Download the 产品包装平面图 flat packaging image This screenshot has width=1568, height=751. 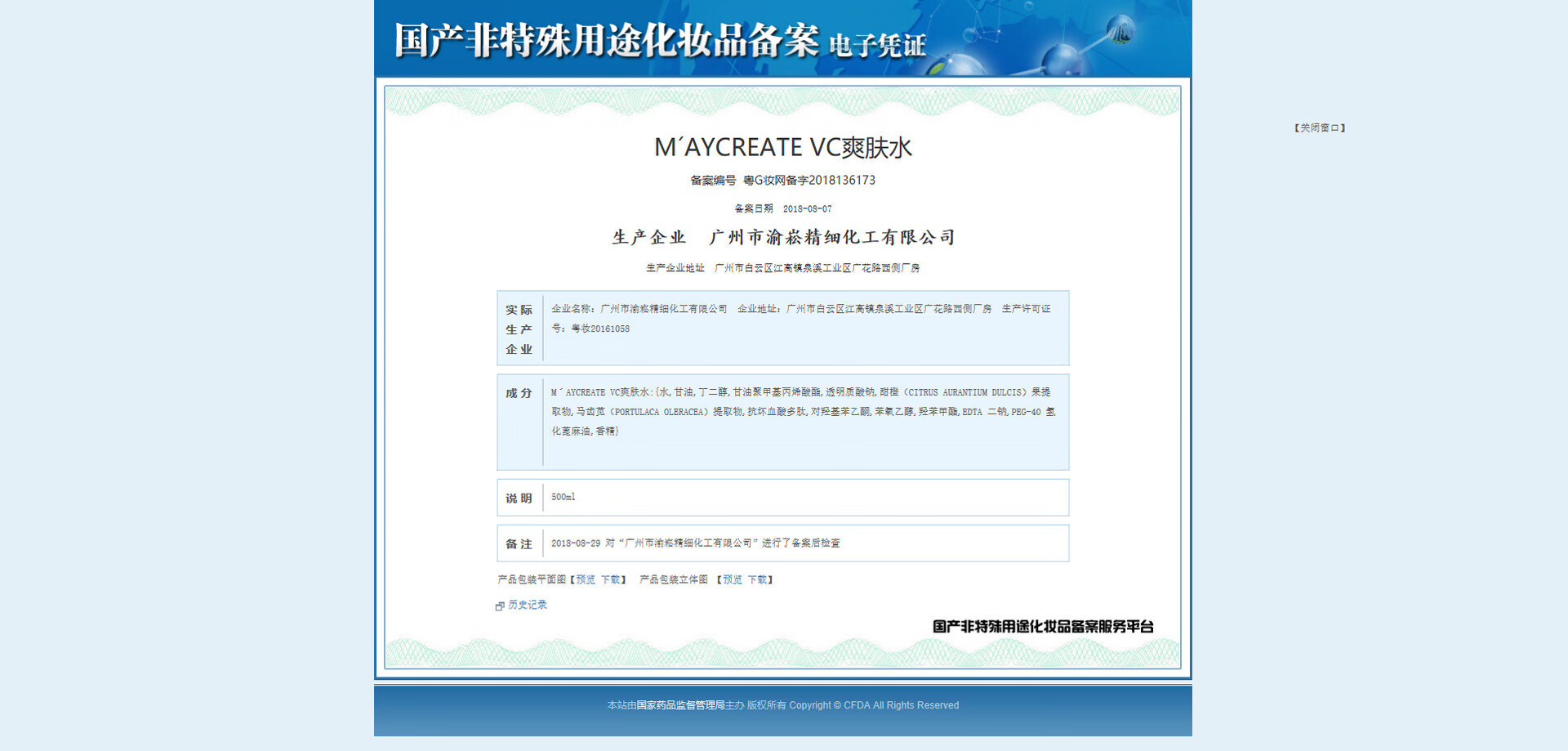pos(611,580)
